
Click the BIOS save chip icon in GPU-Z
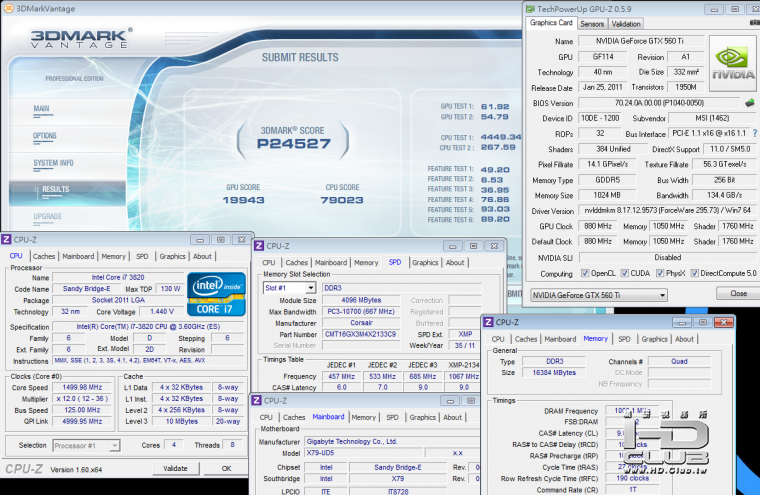749,102
